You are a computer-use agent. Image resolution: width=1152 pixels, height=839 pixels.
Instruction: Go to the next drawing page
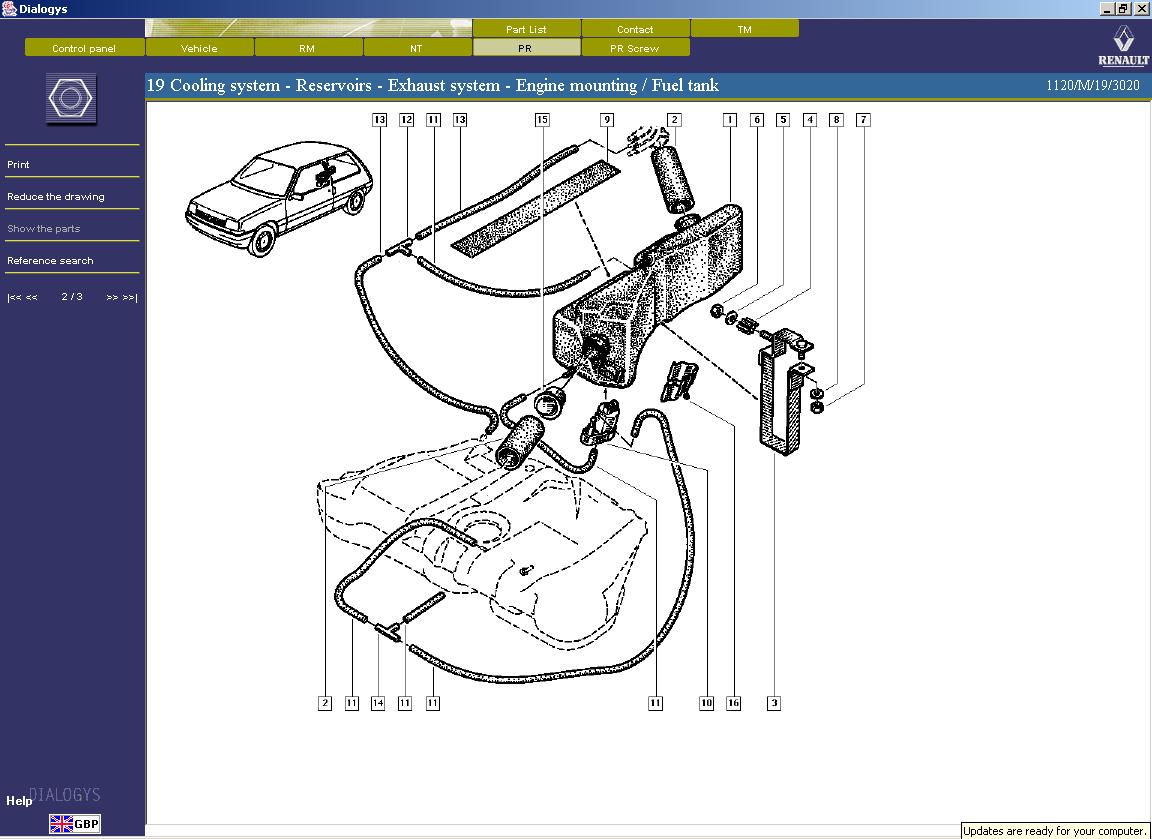(112, 298)
